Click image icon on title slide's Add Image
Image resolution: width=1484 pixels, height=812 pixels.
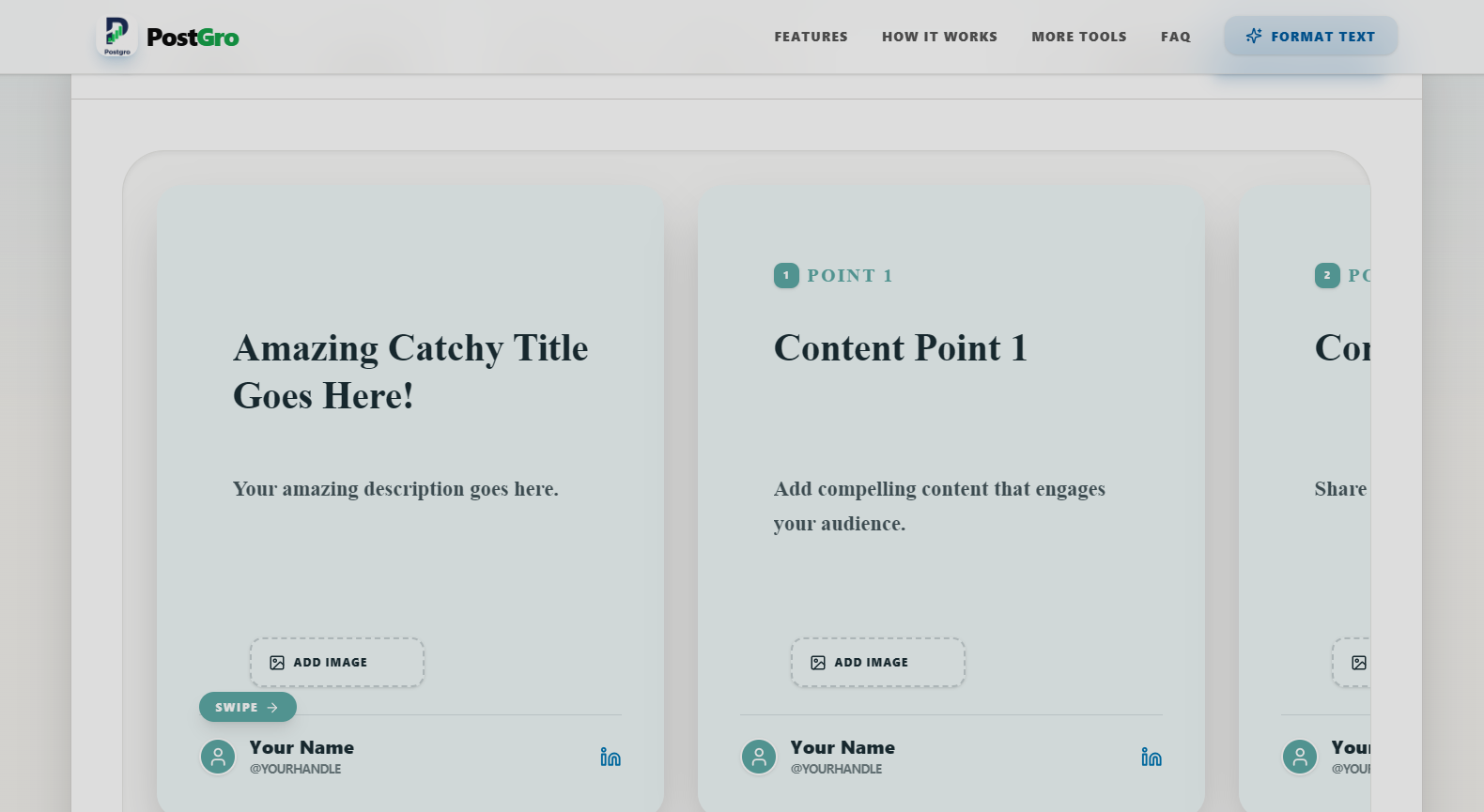[x=277, y=663]
